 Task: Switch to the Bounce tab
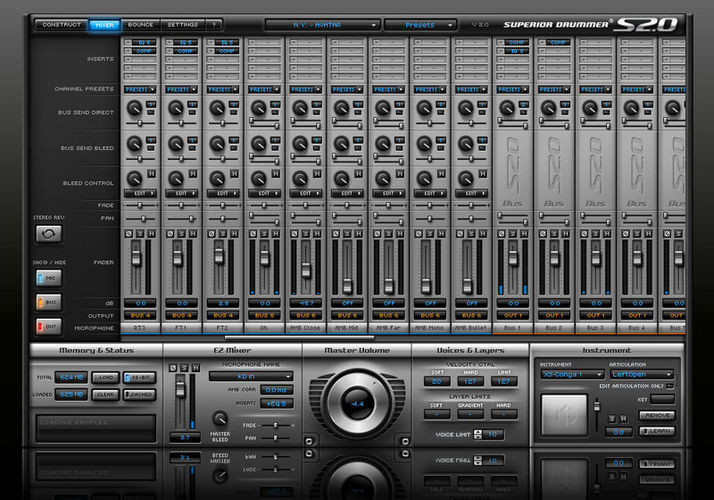click(141, 25)
